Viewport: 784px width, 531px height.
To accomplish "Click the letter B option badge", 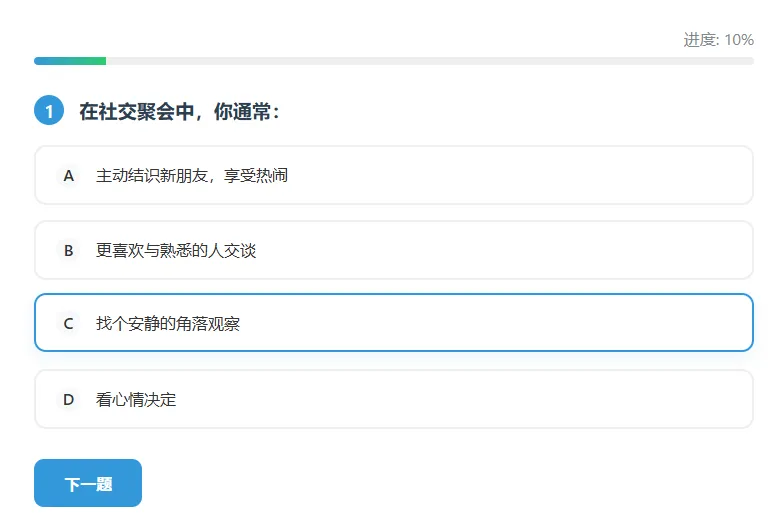I will (69, 251).
